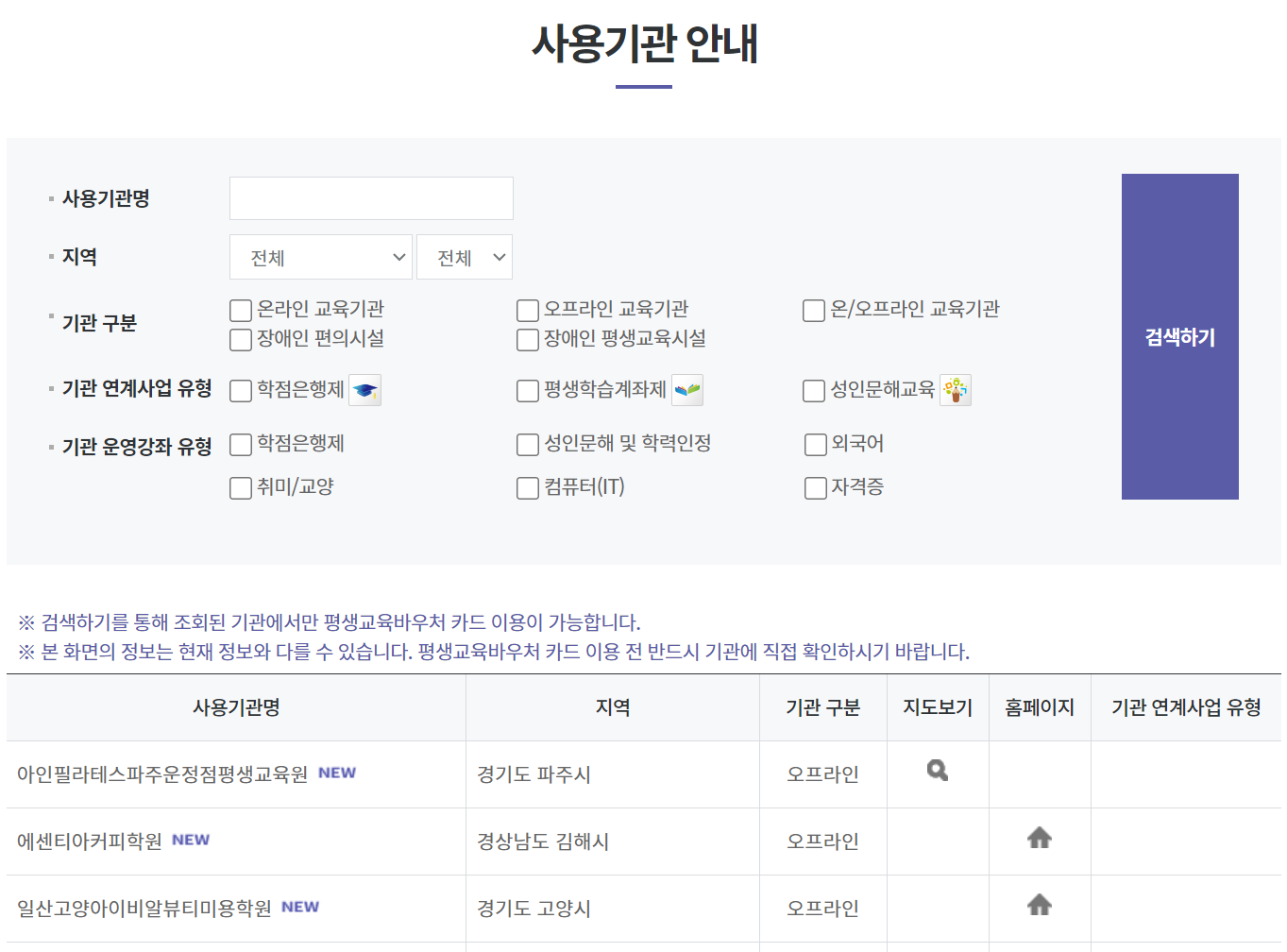Open homepage icon for 에센티아커피학원
This screenshot has height=952, width=1287.
1040,838
